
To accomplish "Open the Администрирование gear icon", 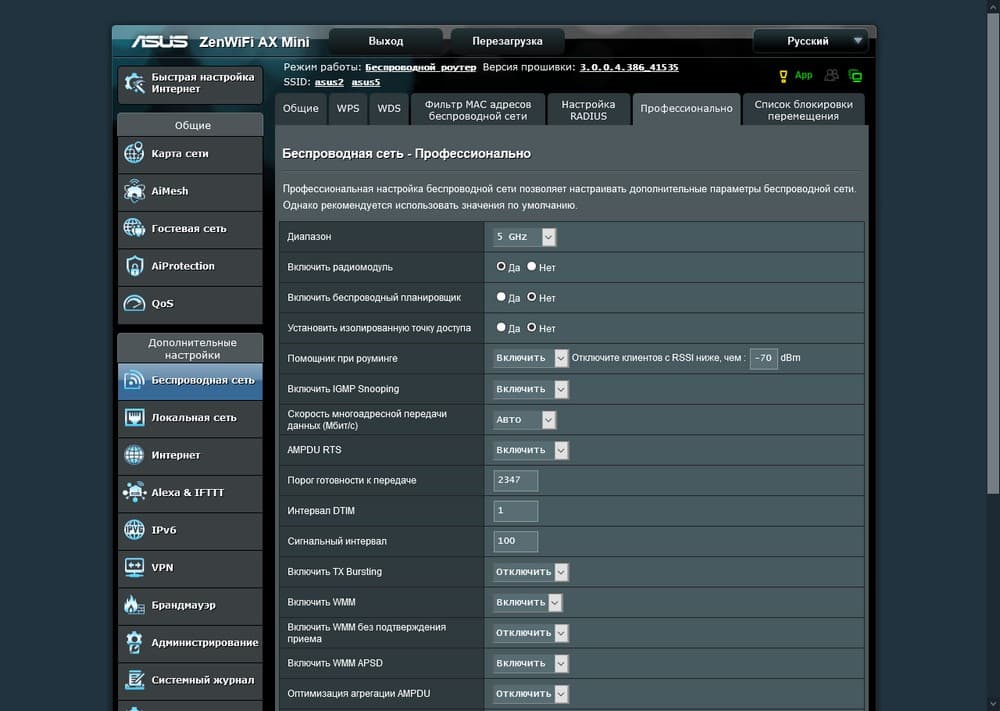I will point(134,643).
